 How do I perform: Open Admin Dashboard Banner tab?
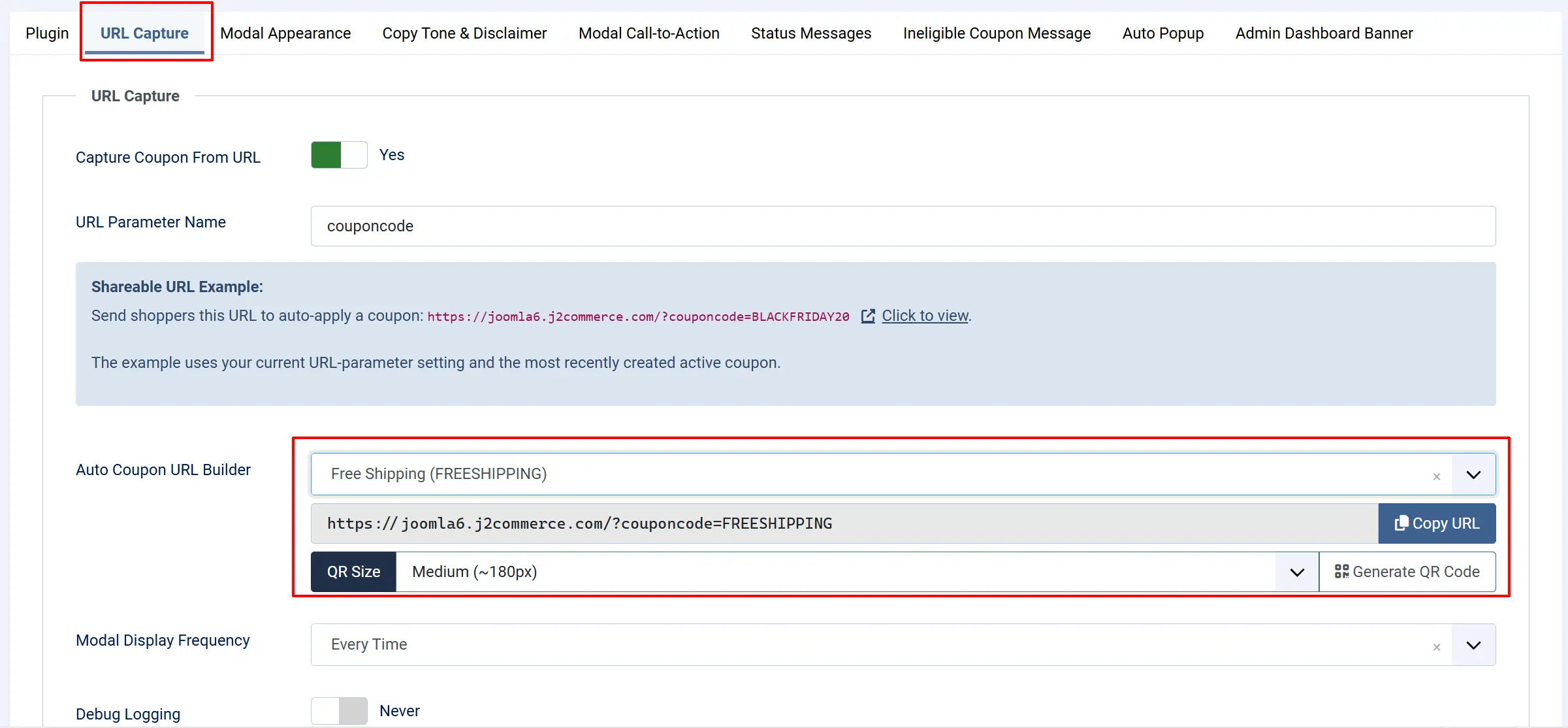[x=1324, y=33]
